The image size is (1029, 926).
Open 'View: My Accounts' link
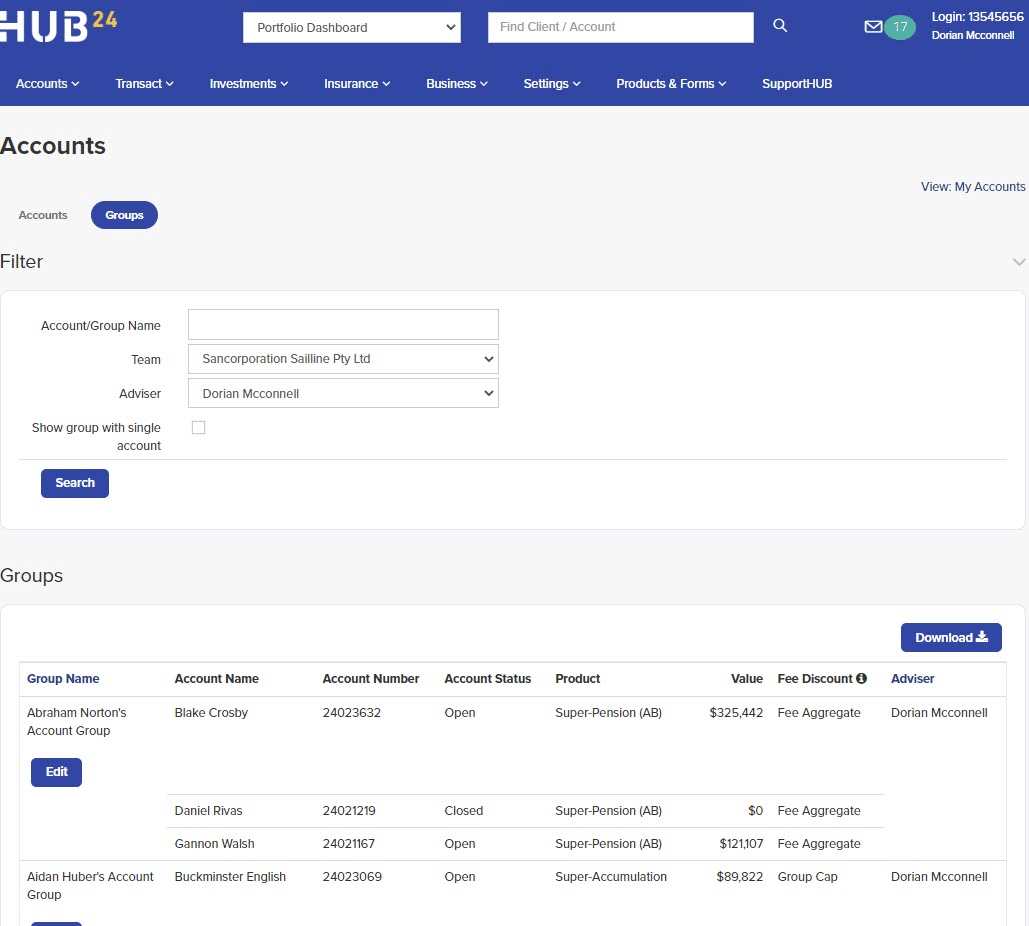coord(972,186)
